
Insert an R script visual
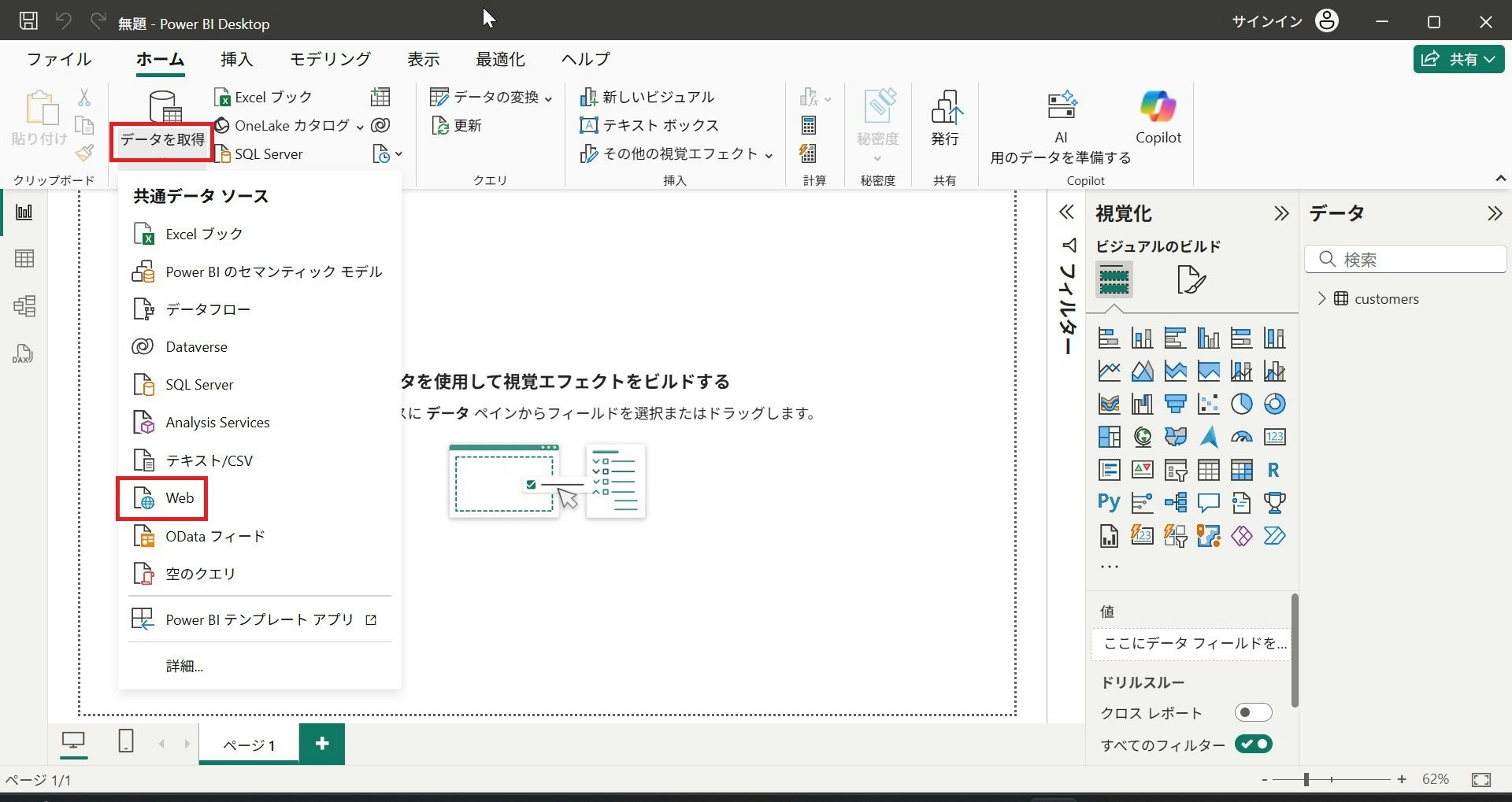pyautogui.click(x=1274, y=470)
